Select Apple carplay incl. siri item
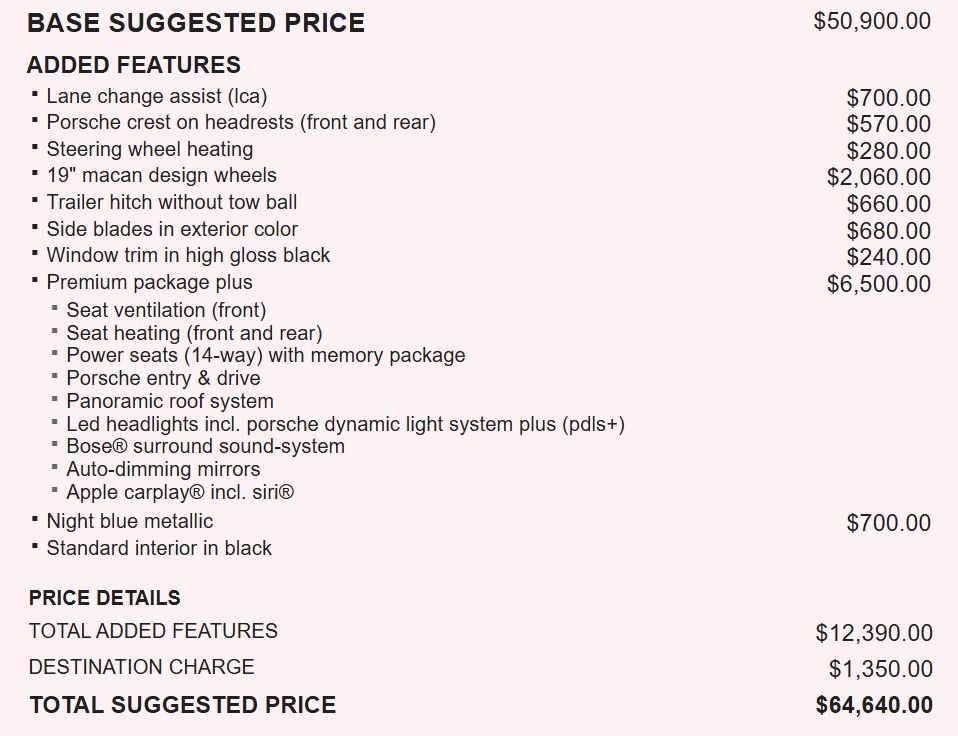This screenshot has height=736, width=958. point(180,492)
